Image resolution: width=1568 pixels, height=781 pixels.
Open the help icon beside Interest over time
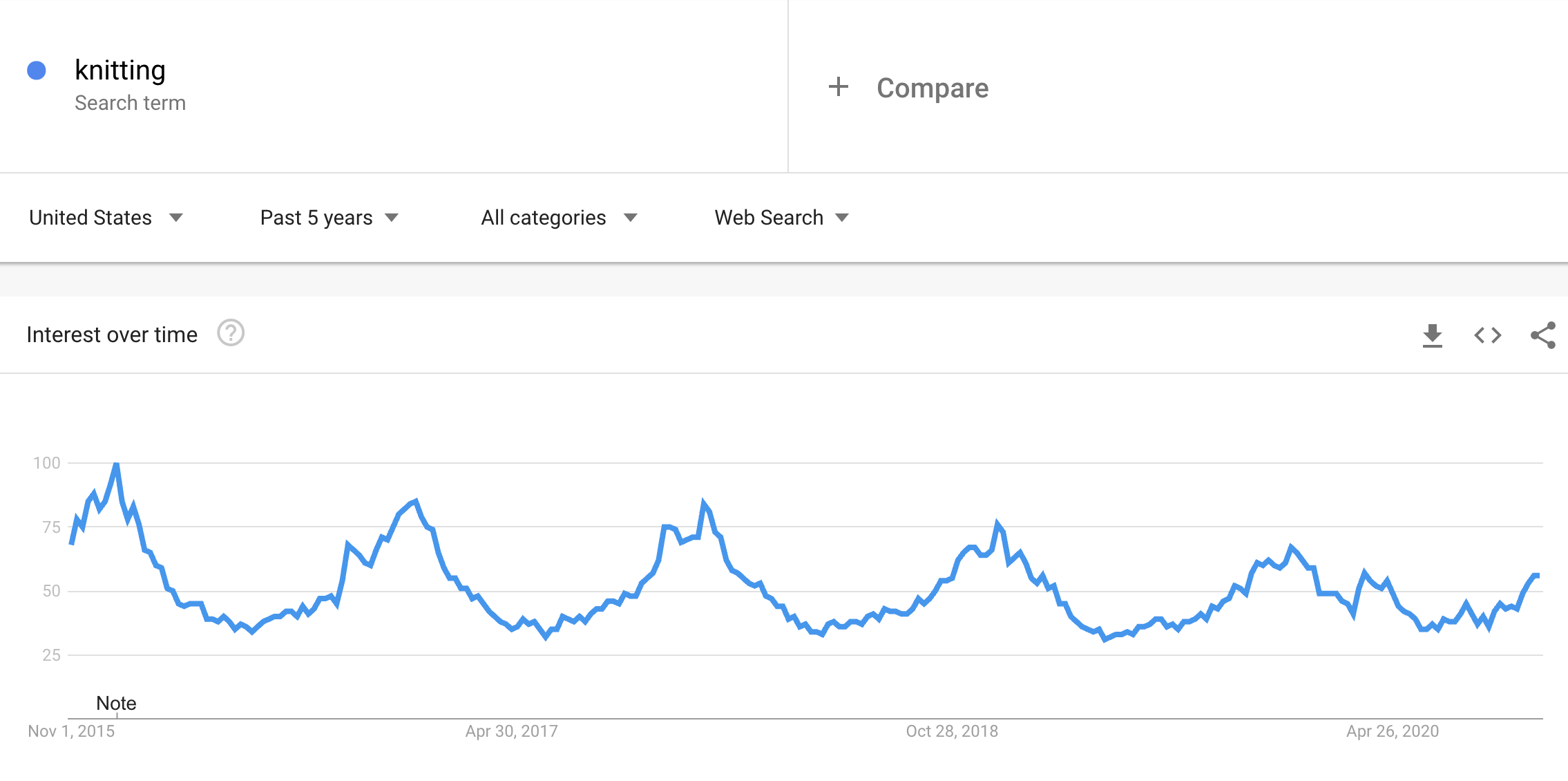click(x=231, y=333)
